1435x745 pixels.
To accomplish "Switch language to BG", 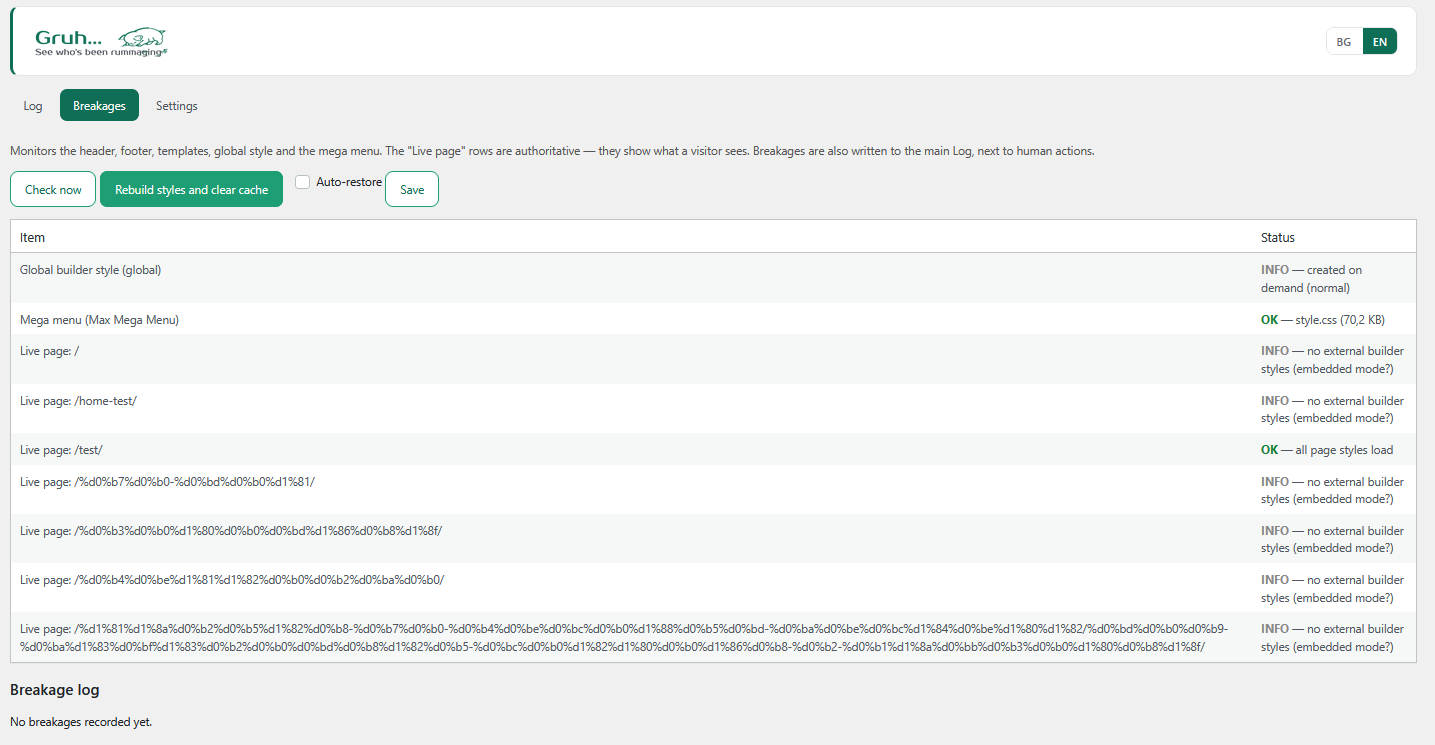I will [x=1344, y=41].
